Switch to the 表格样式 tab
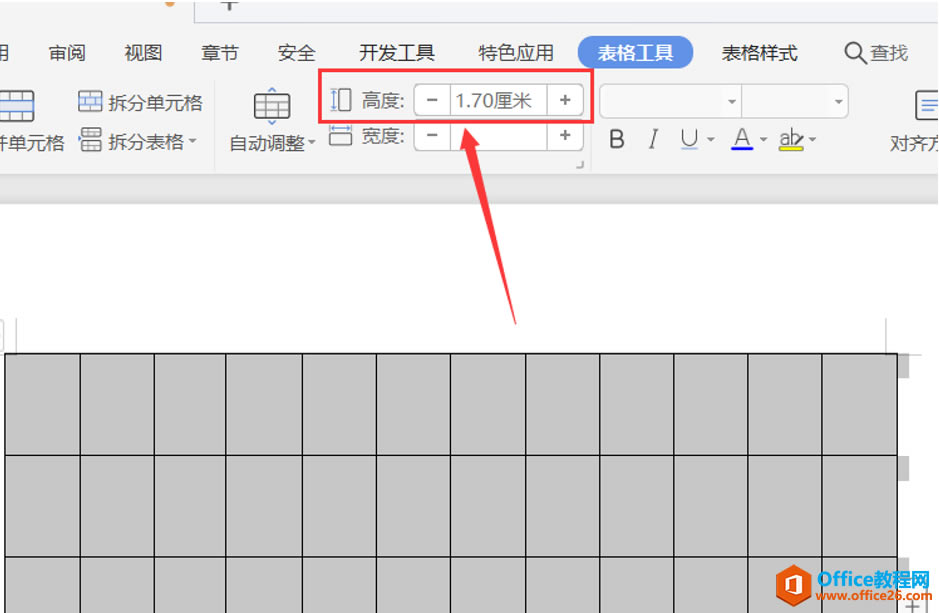 click(x=759, y=53)
